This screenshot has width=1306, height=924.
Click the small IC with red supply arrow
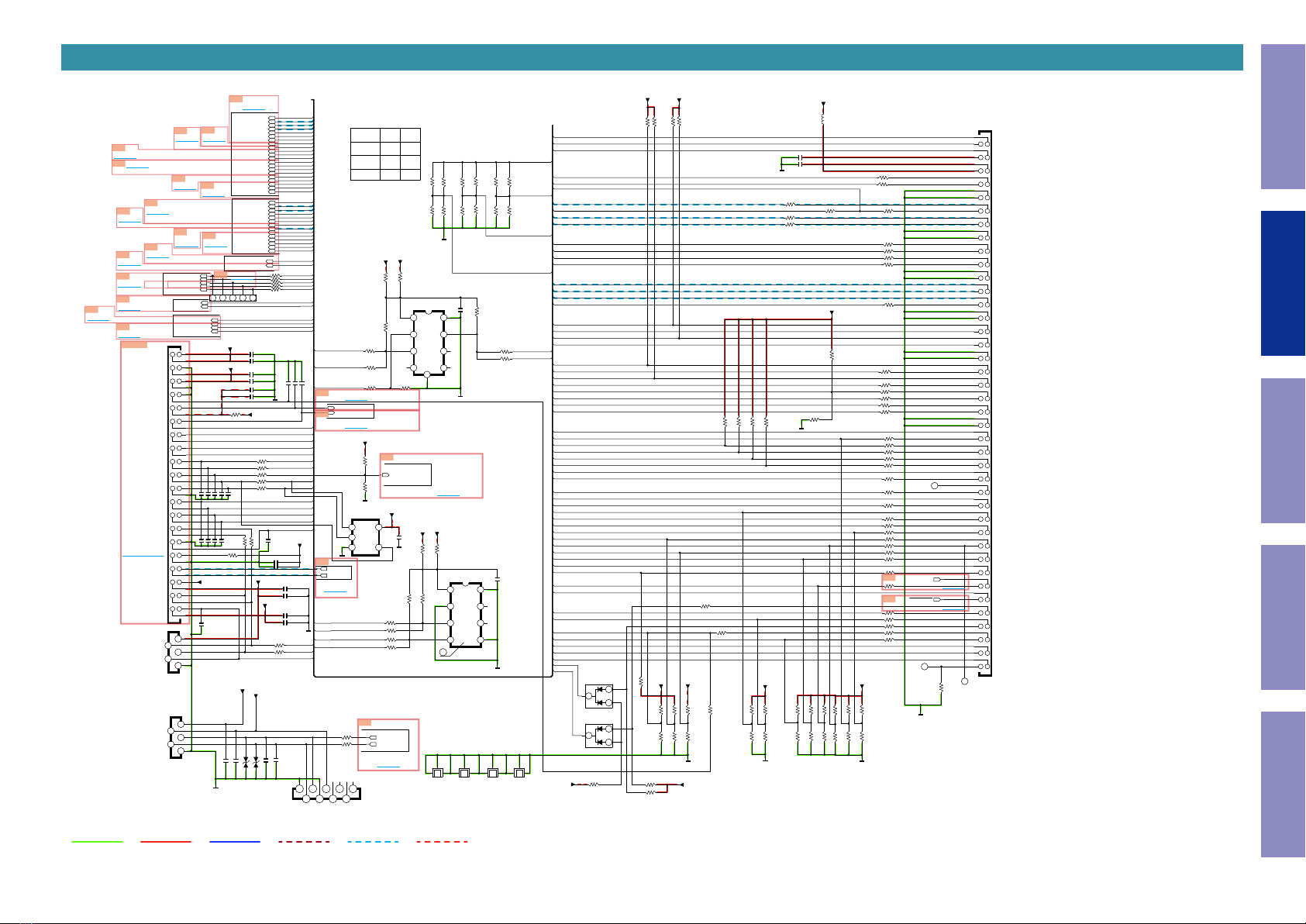pos(365,538)
